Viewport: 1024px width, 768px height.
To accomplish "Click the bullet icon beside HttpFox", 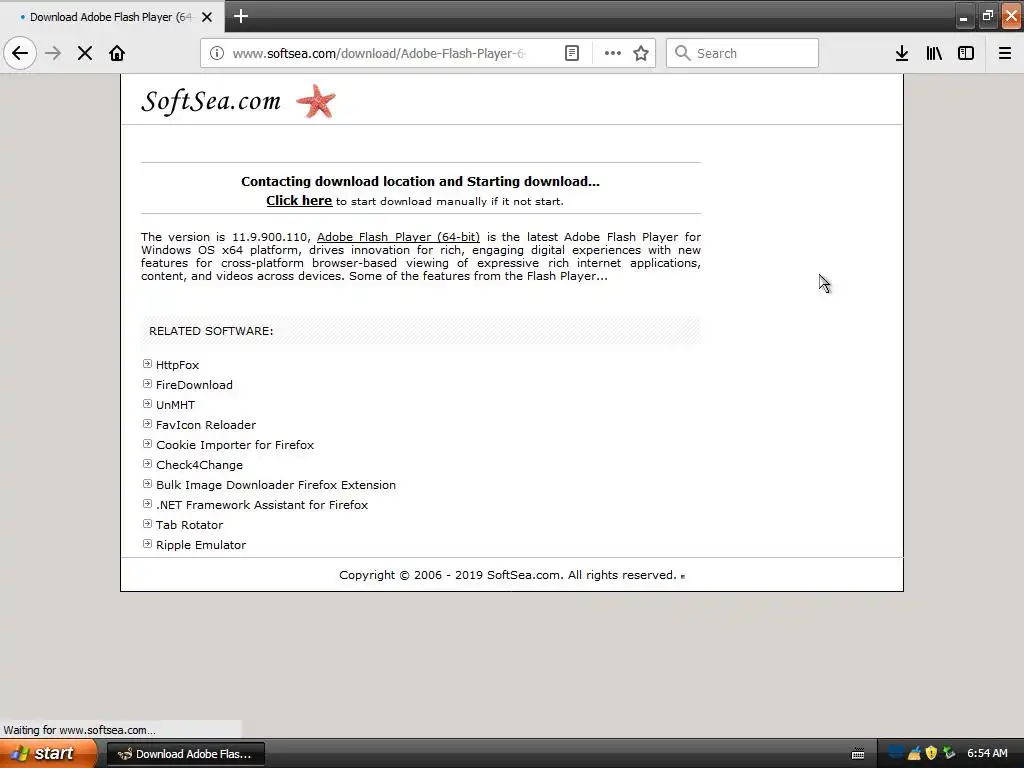I will [x=148, y=364].
